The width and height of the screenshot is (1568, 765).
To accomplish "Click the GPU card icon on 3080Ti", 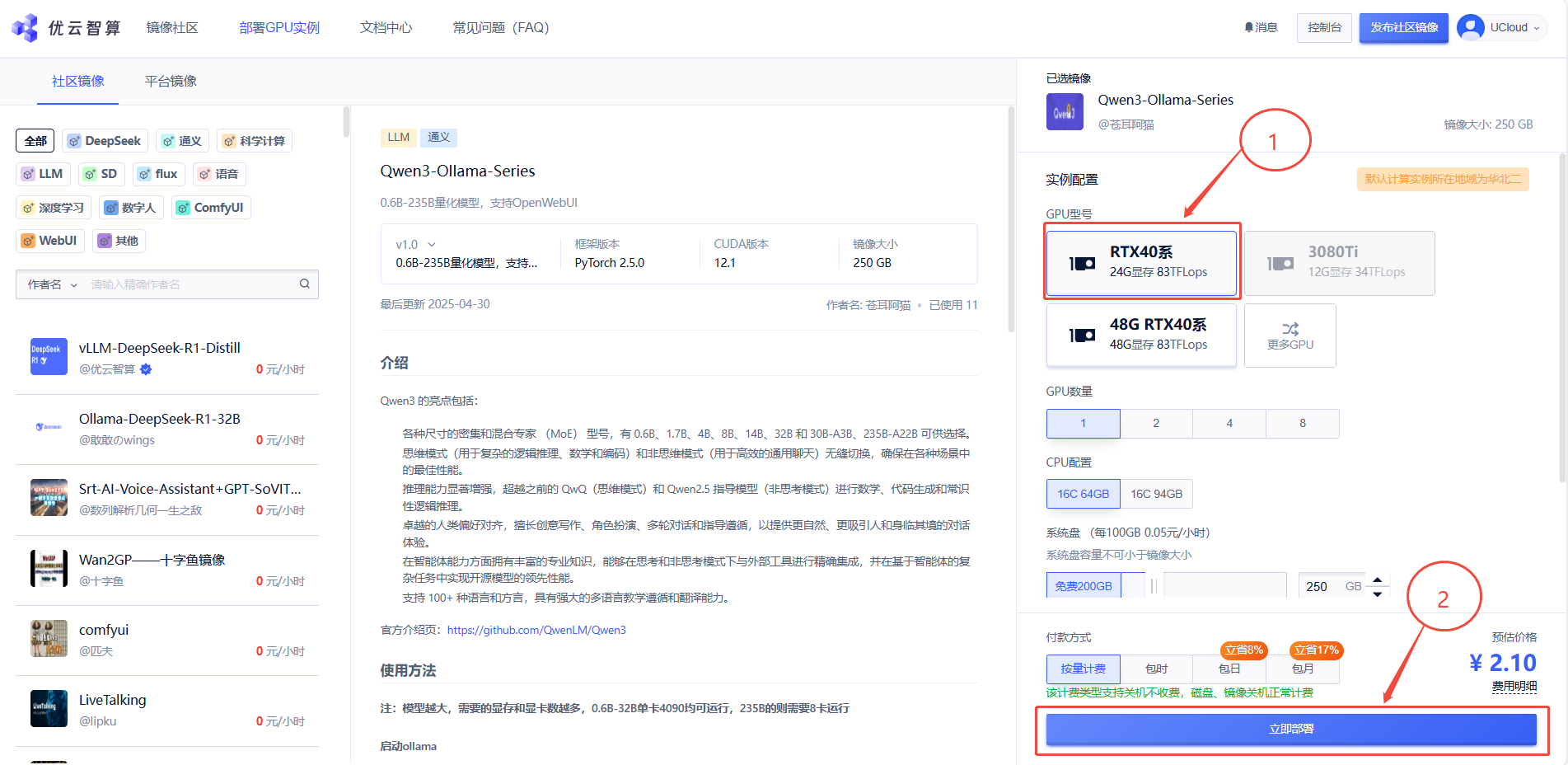I will point(1280,263).
